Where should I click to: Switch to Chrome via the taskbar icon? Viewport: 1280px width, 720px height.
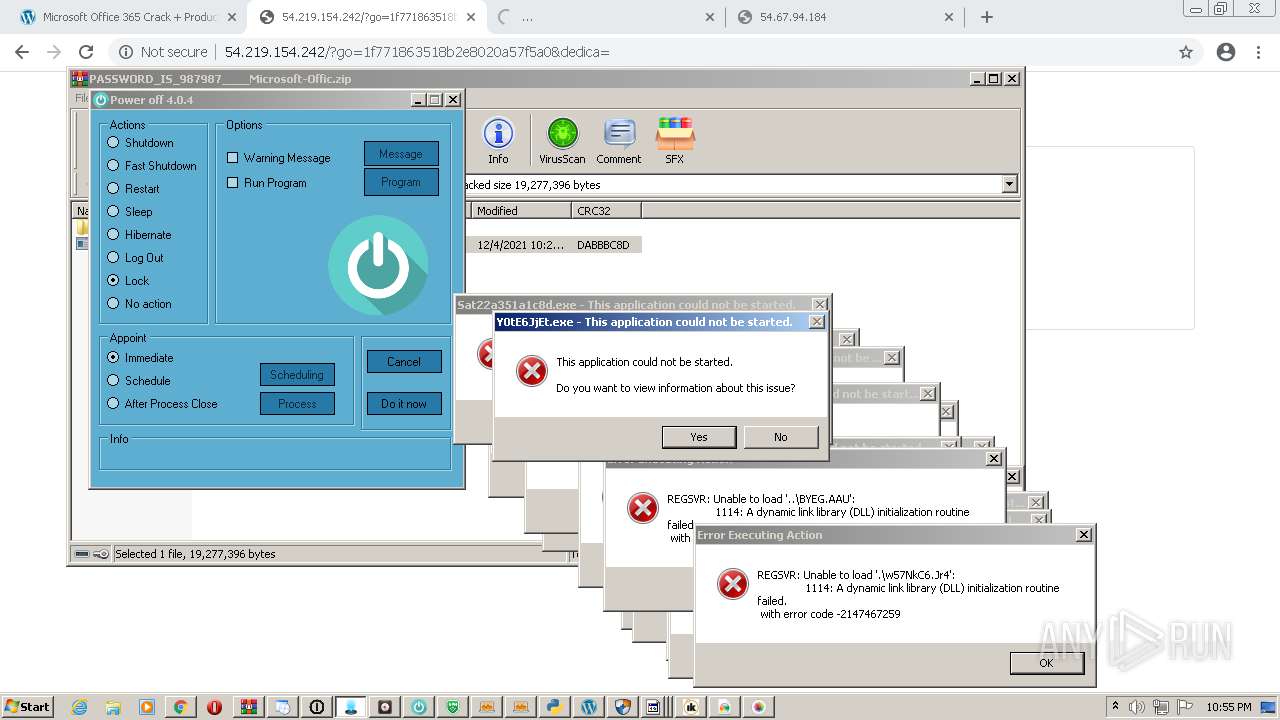181,707
